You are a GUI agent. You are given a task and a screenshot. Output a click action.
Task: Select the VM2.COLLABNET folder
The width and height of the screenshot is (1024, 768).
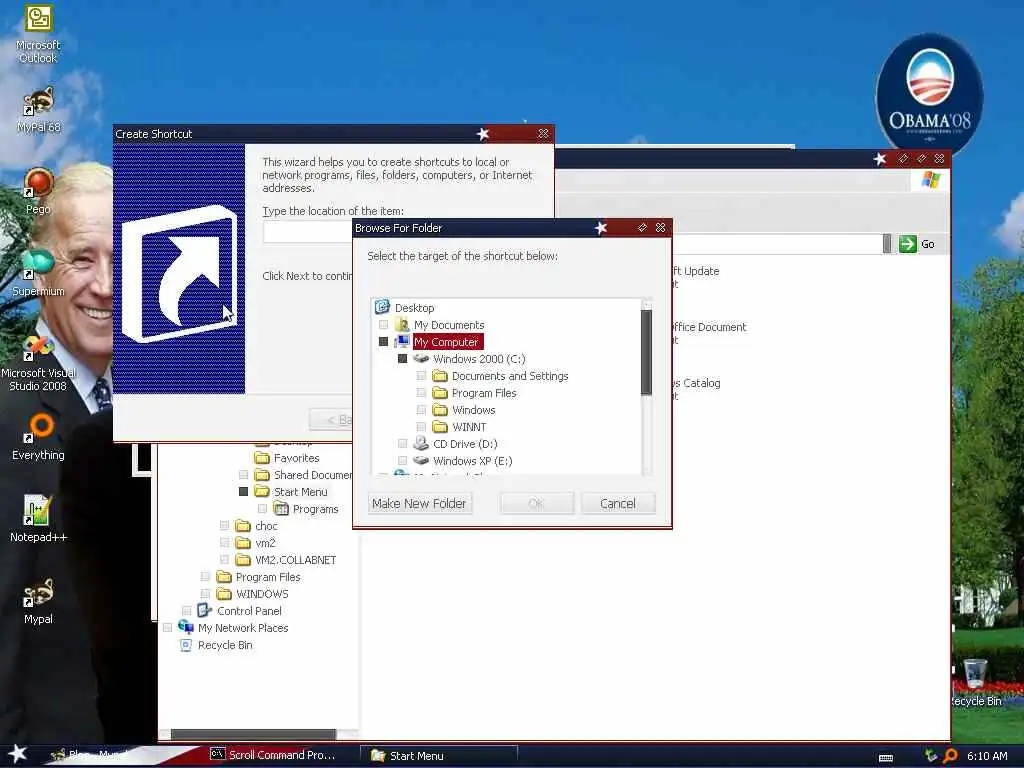tap(295, 560)
